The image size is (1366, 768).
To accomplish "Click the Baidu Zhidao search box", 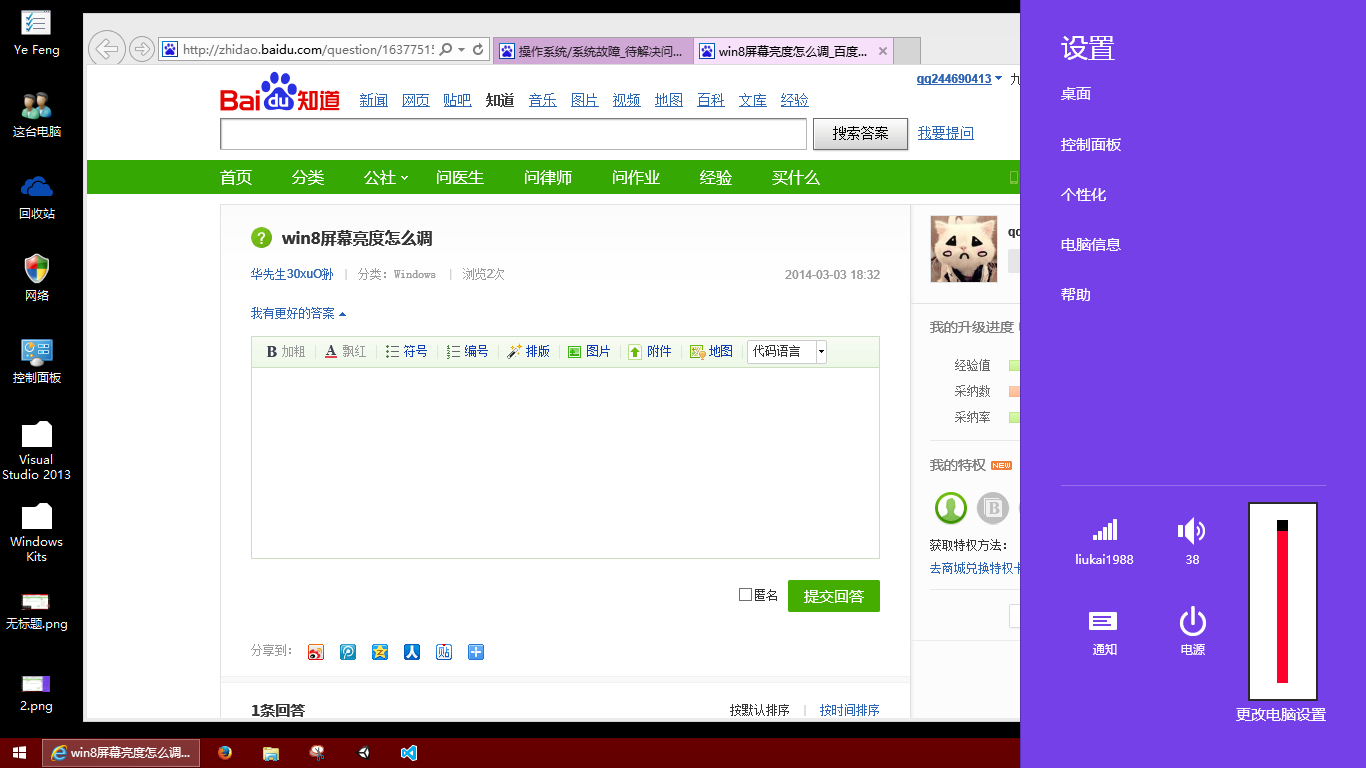I will [x=513, y=134].
